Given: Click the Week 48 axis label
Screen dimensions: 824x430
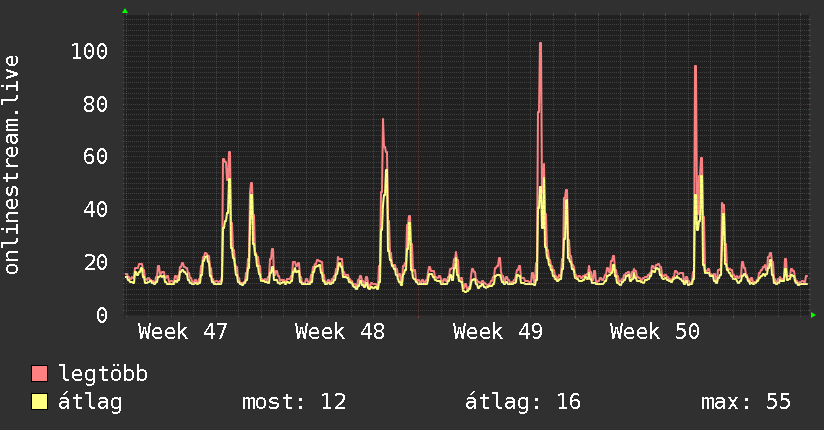Looking at the screenshot, I should point(339,332).
